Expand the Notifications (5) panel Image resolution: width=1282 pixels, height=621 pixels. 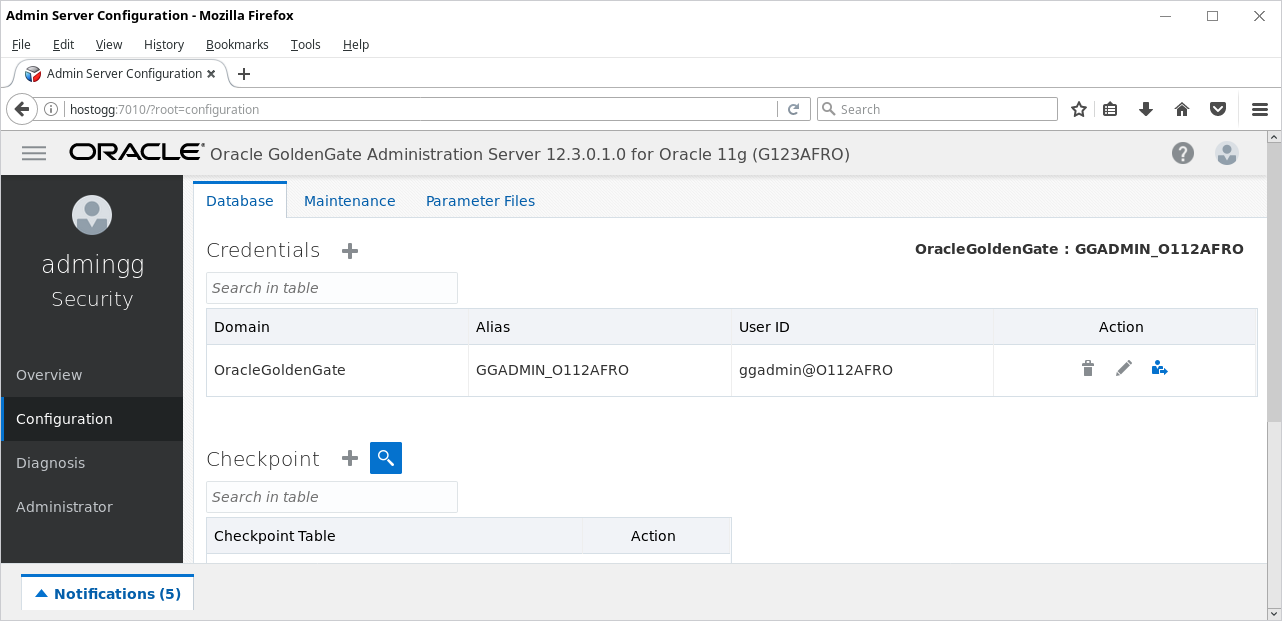click(x=108, y=593)
